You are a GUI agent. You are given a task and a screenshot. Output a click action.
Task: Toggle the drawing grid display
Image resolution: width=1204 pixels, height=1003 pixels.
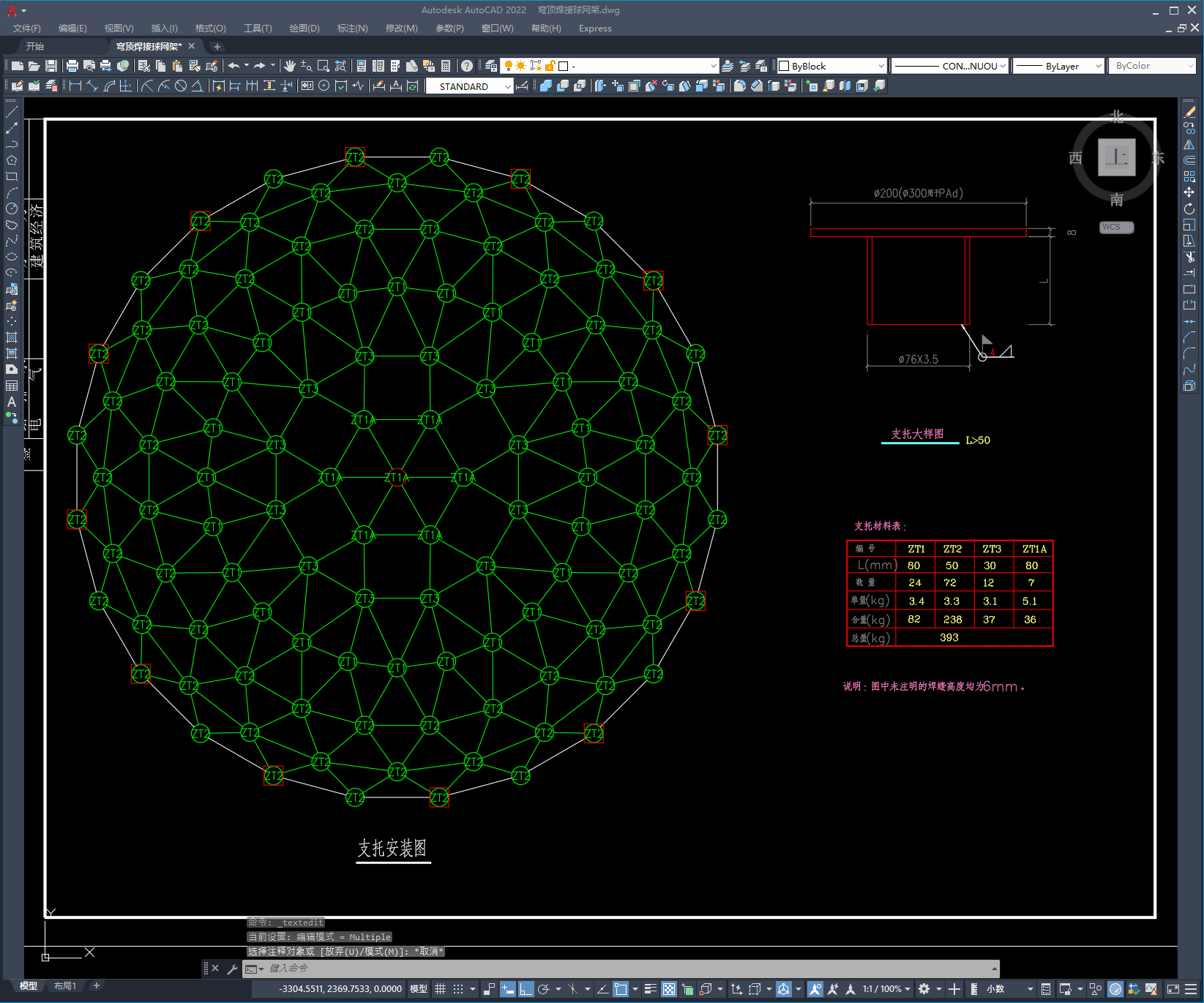click(x=440, y=989)
